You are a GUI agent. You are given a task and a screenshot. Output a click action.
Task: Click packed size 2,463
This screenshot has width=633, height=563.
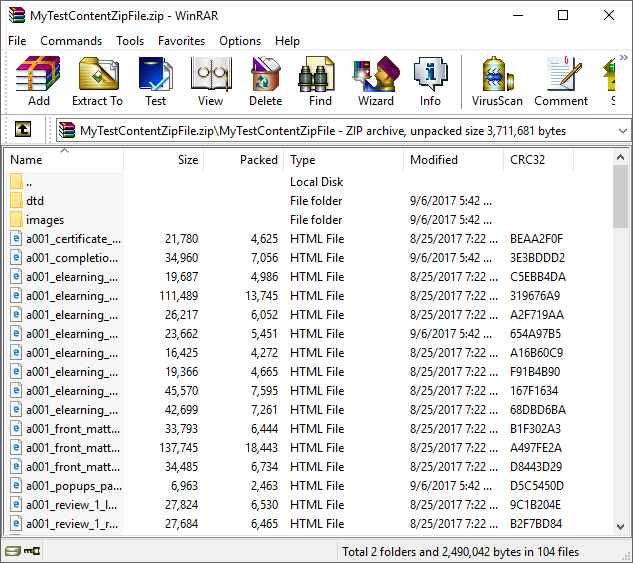tap(264, 486)
